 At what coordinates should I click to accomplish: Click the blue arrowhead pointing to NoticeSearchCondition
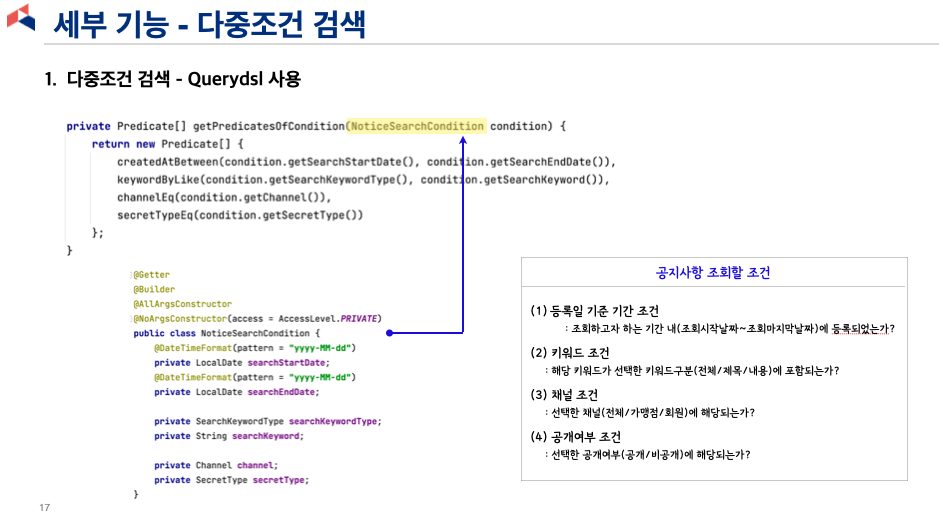click(463, 141)
